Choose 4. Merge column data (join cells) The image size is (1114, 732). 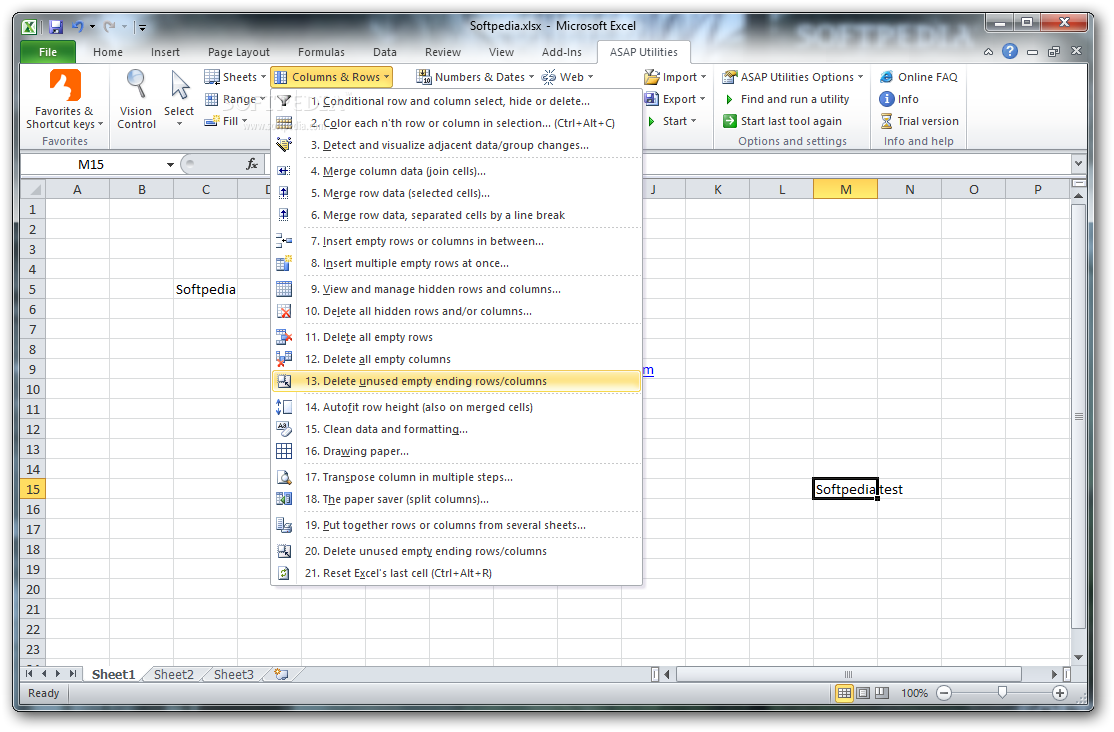point(457,171)
